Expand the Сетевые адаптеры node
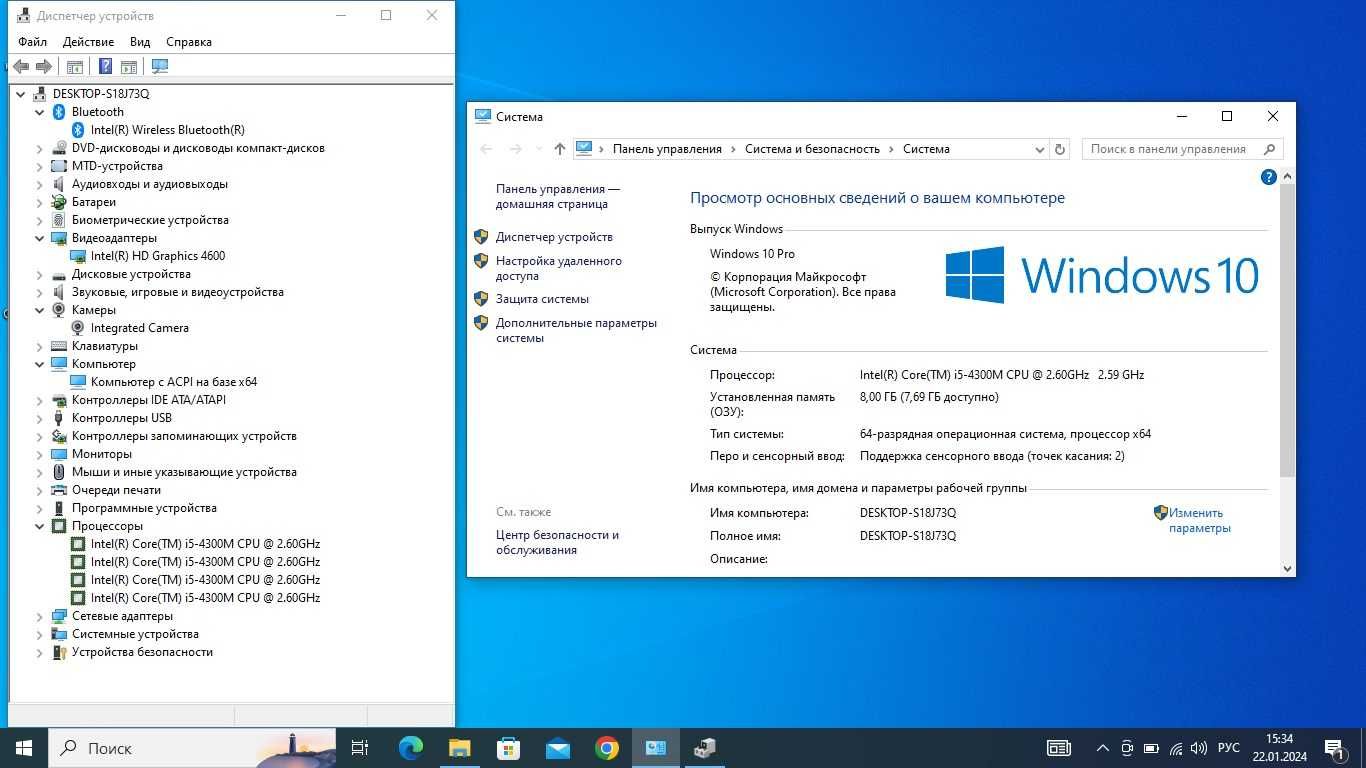Screen dimensions: 1366x768 click(x=40, y=616)
